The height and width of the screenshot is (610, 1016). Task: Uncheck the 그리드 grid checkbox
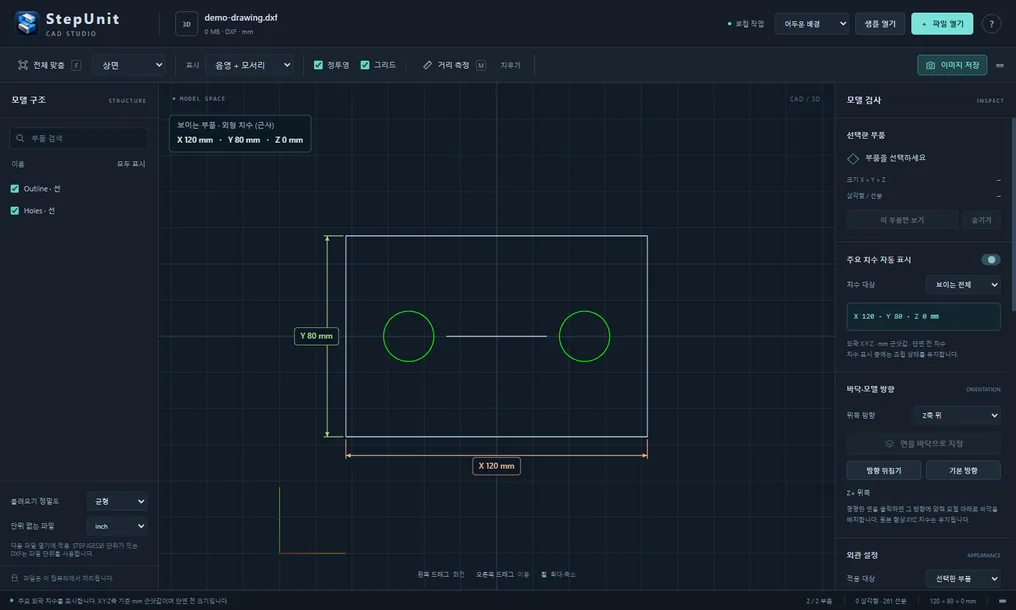tap(365, 65)
